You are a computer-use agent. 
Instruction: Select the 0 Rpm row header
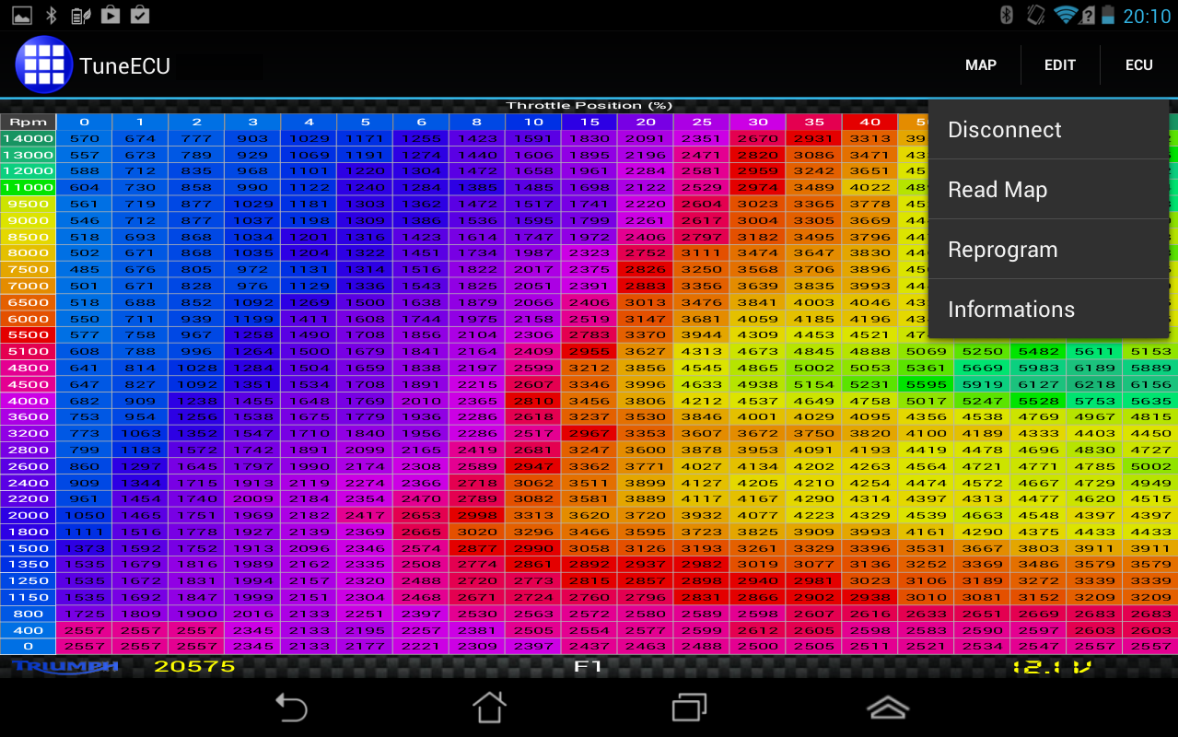(x=28, y=646)
